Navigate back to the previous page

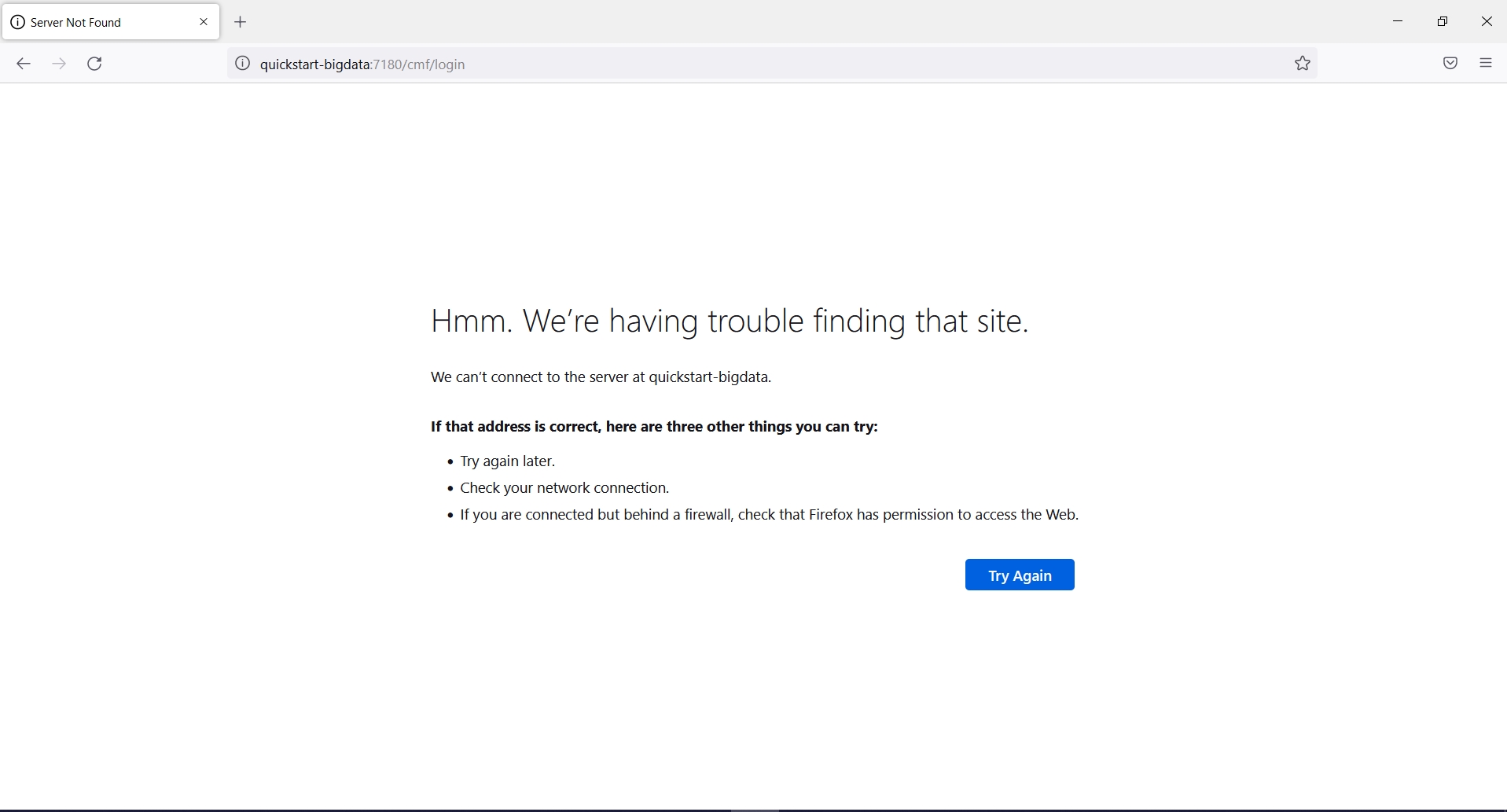point(23,64)
